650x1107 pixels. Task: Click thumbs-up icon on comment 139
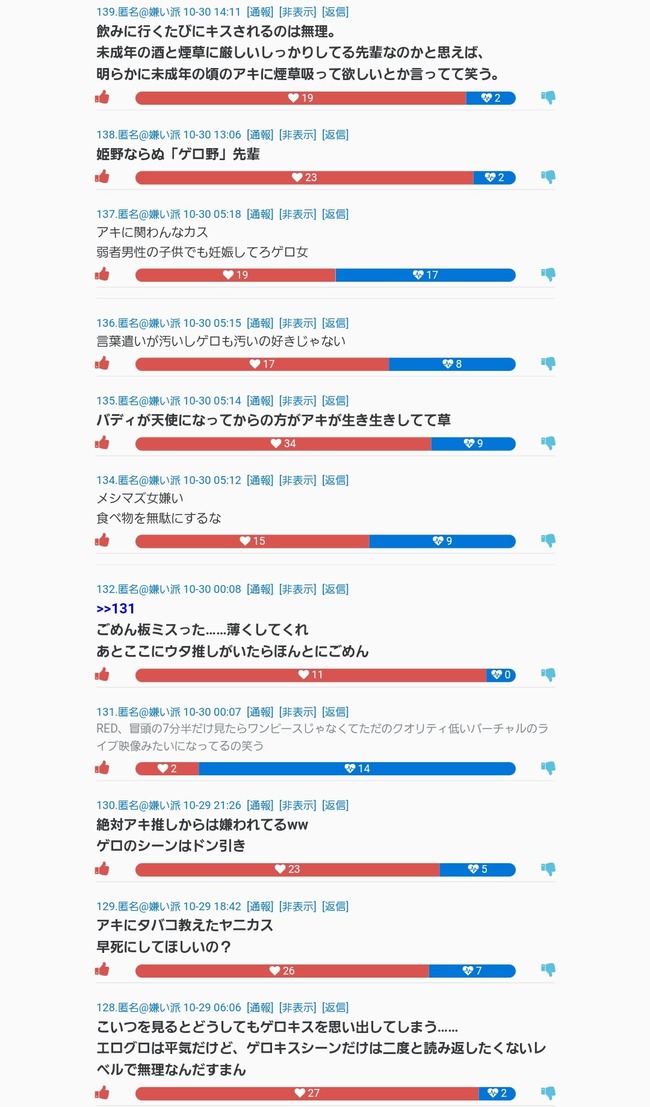click(102, 98)
